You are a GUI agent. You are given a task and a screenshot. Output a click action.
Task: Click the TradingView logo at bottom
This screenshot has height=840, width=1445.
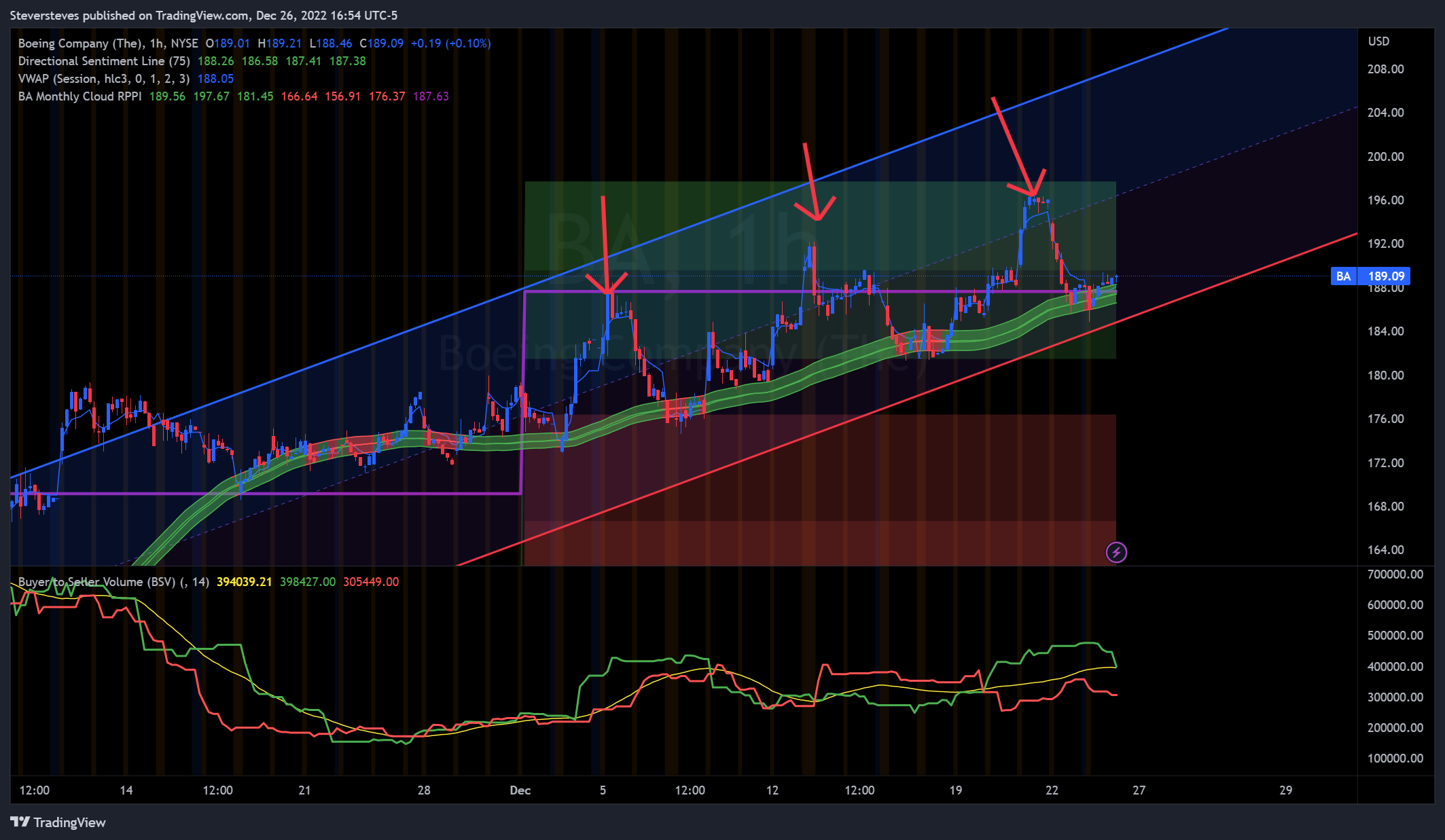58,822
